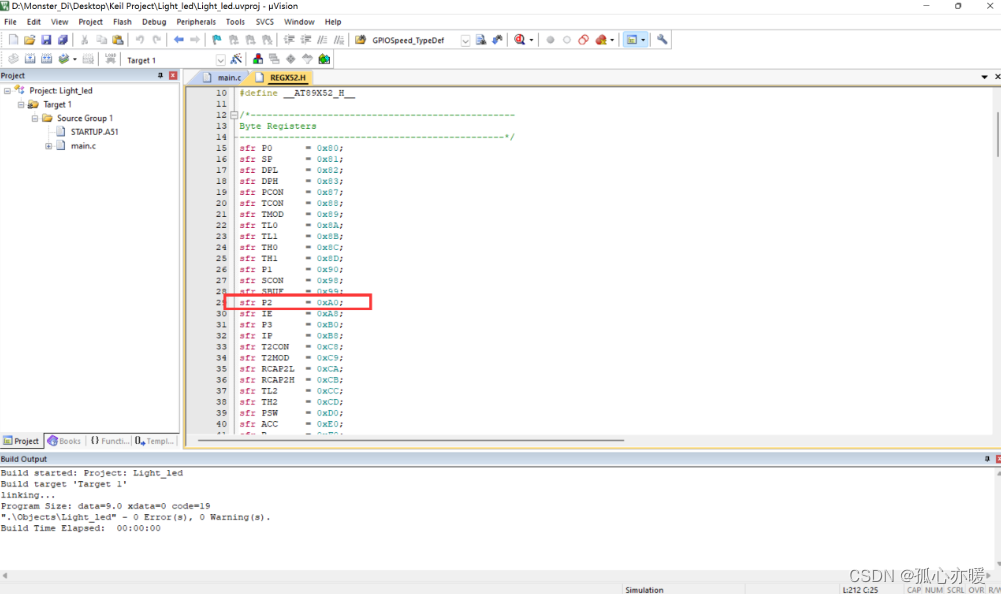Click the Paste clipboard icon
Viewport: 1001px width, 594px height.
[x=118, y=40]
